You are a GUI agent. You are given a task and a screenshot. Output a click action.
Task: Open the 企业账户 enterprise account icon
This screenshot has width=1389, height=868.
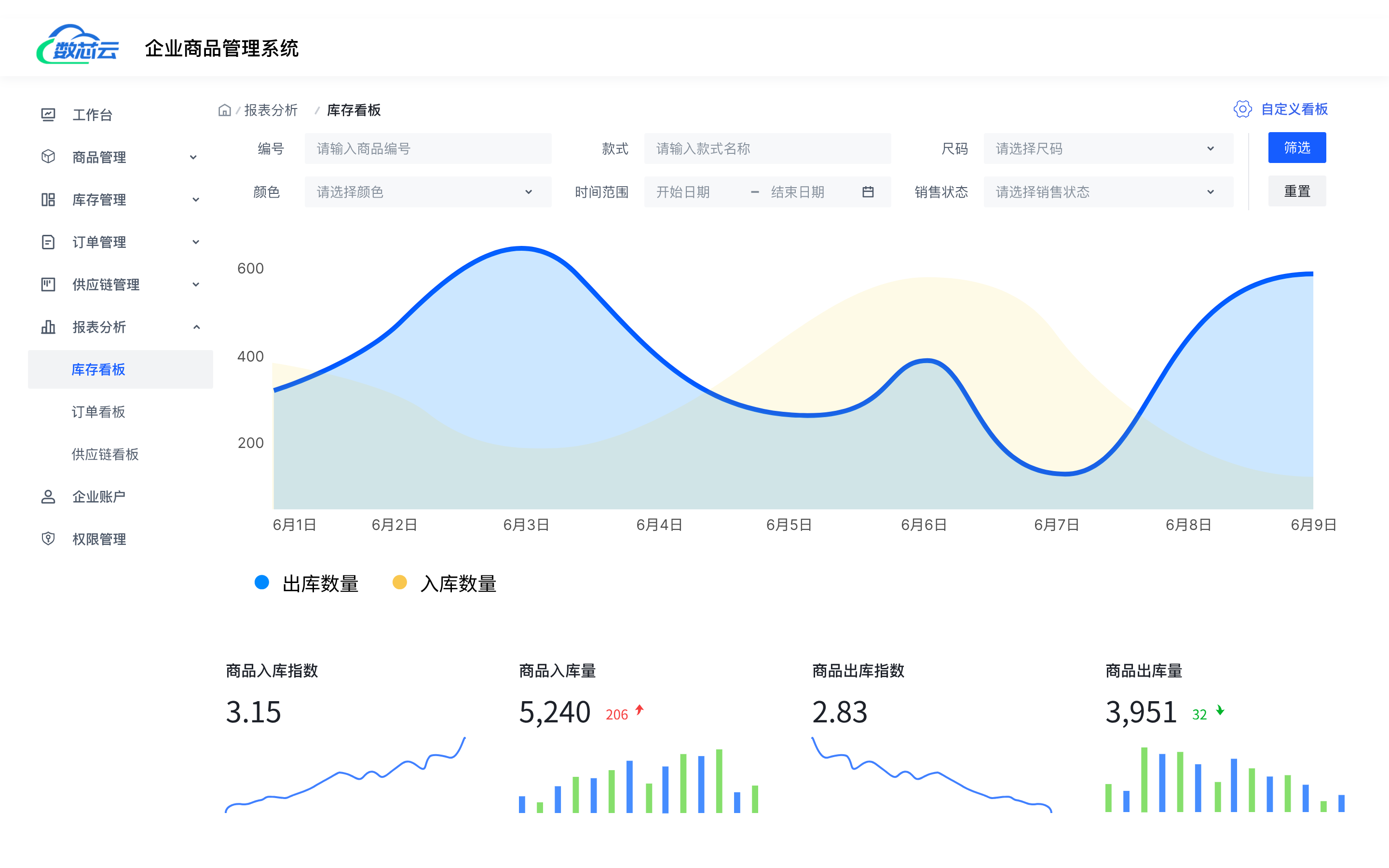(x=48, y=496)
